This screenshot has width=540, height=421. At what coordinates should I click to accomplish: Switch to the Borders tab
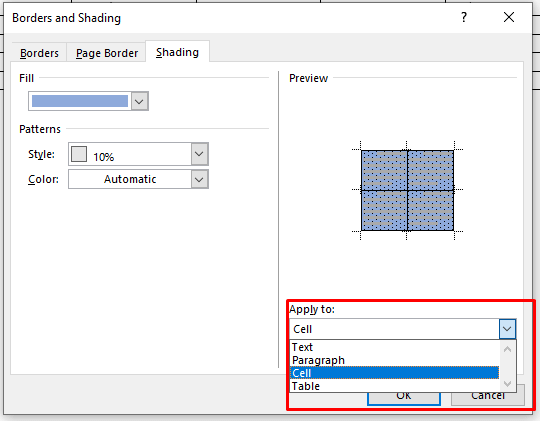click(39, 53)
